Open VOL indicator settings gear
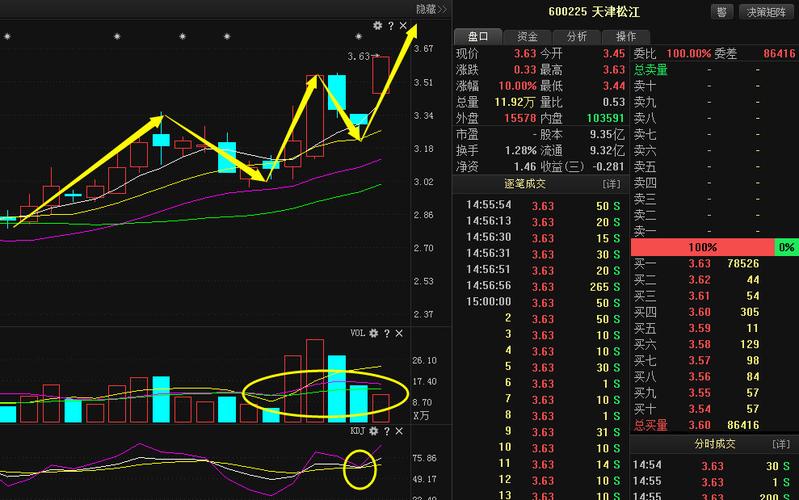Screen dimensions: 799x500 (x=374, y=333)
